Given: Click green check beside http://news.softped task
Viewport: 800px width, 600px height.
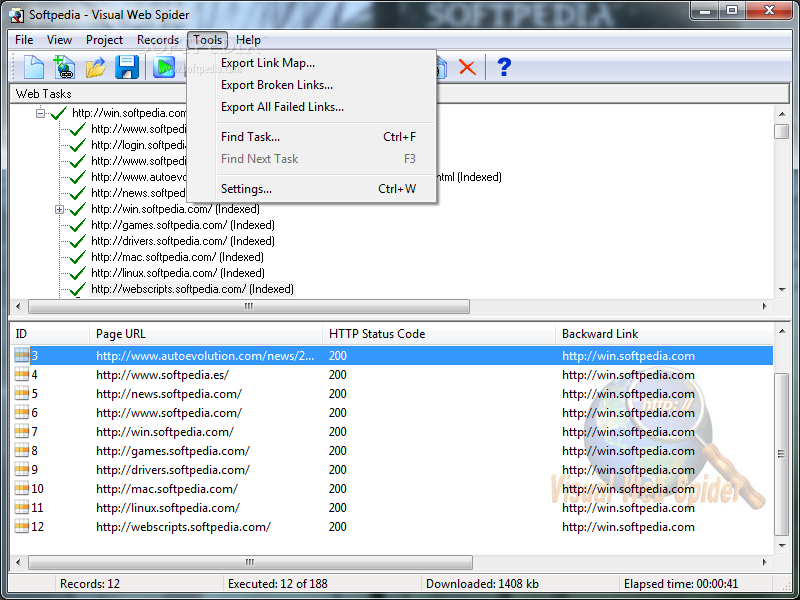Looking at the screenshot, I should tap(77, 193).
